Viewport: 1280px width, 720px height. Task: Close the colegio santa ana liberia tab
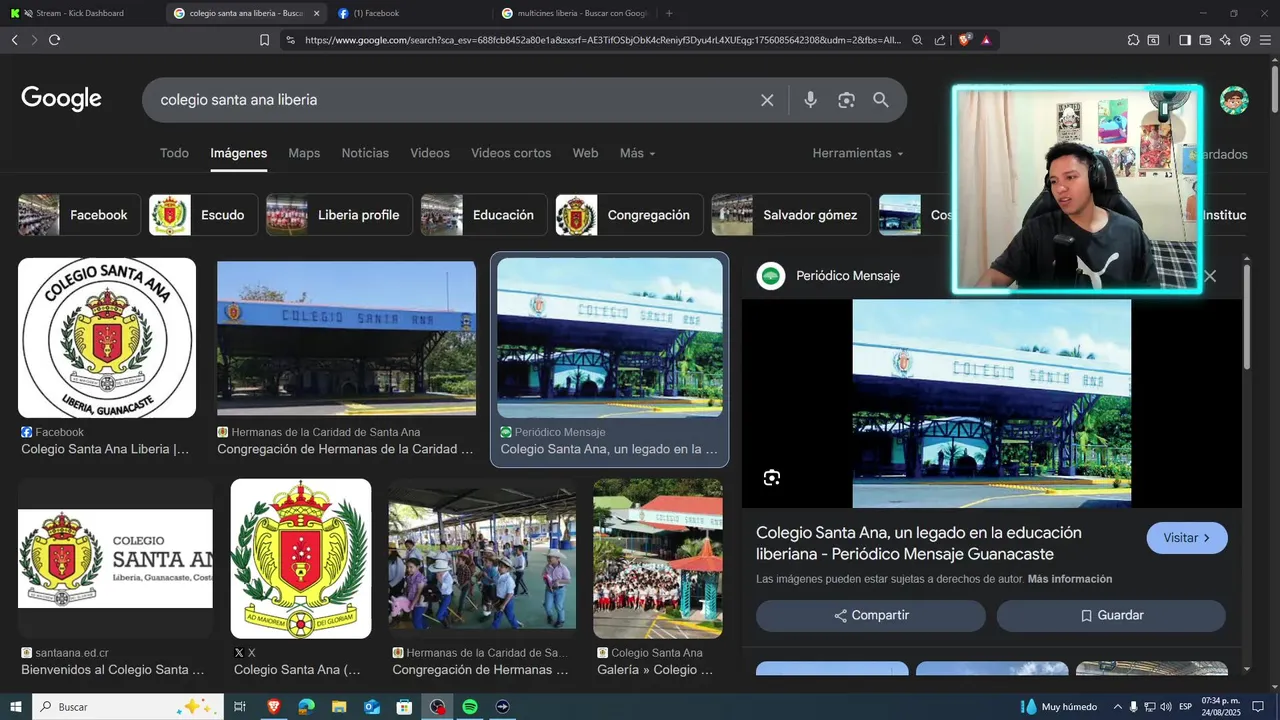click(317, 13)
